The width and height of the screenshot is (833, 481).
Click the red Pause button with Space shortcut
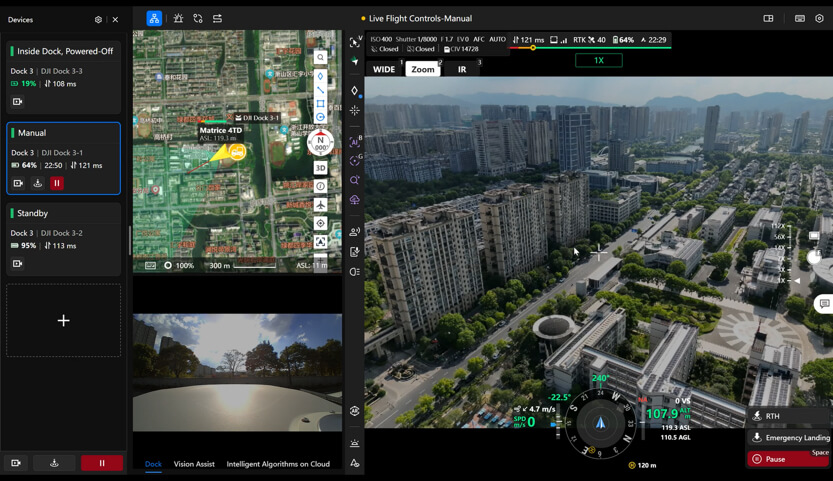(x=790, y=459)
